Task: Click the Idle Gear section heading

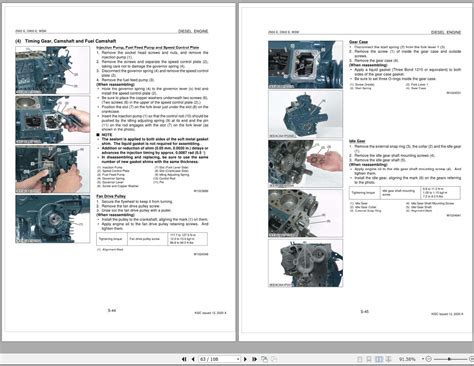Action: [x=357, y=141]
